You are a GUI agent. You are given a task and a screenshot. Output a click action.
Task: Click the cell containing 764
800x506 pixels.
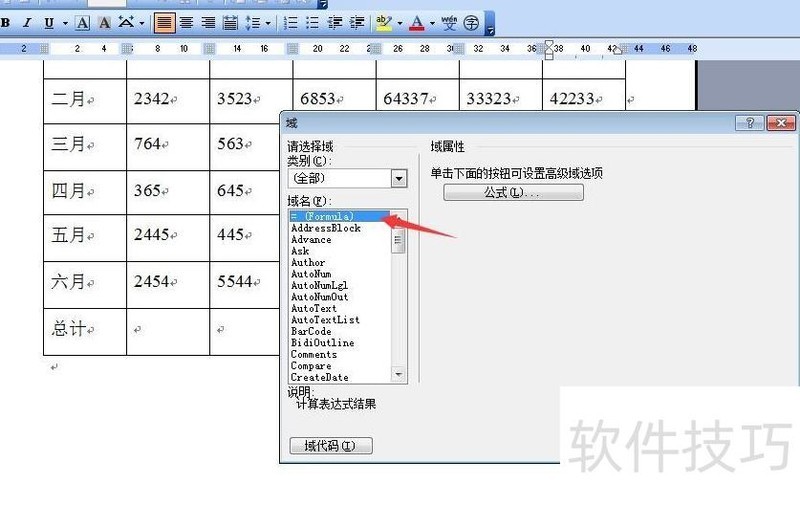coord(168,147)
